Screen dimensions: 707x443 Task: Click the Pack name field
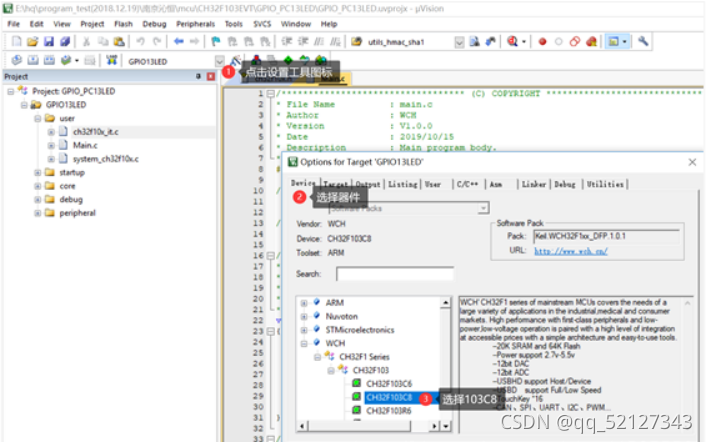point(606,236)
